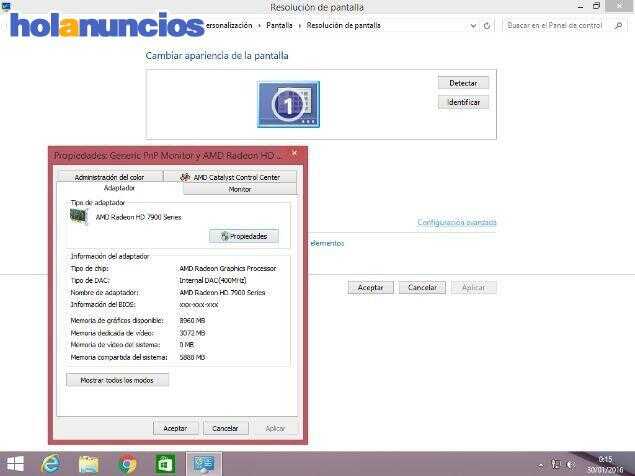
Task: Click the AMD Radeon HD 7900 Series adapter type text
Action: pyautogui.click(x=139, y=217)
